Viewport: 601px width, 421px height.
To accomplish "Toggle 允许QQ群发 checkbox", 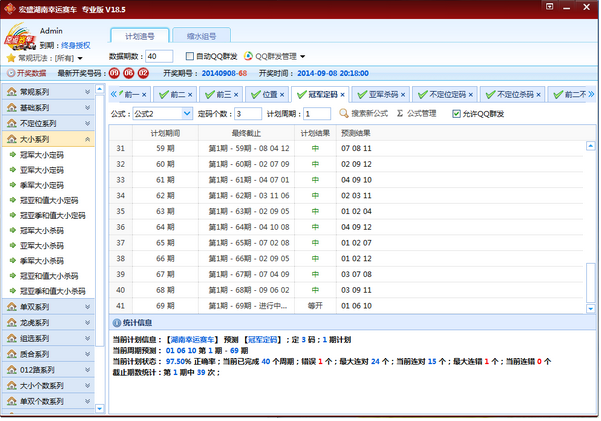I will coord(456,114).
